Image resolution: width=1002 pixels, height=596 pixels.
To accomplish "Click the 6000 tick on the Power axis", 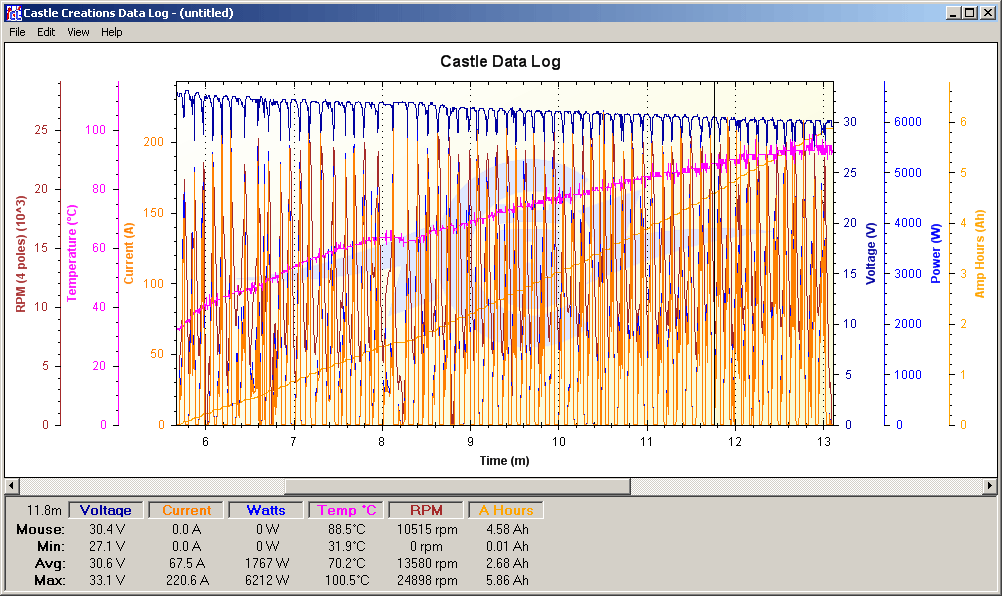I will point(907,122).
